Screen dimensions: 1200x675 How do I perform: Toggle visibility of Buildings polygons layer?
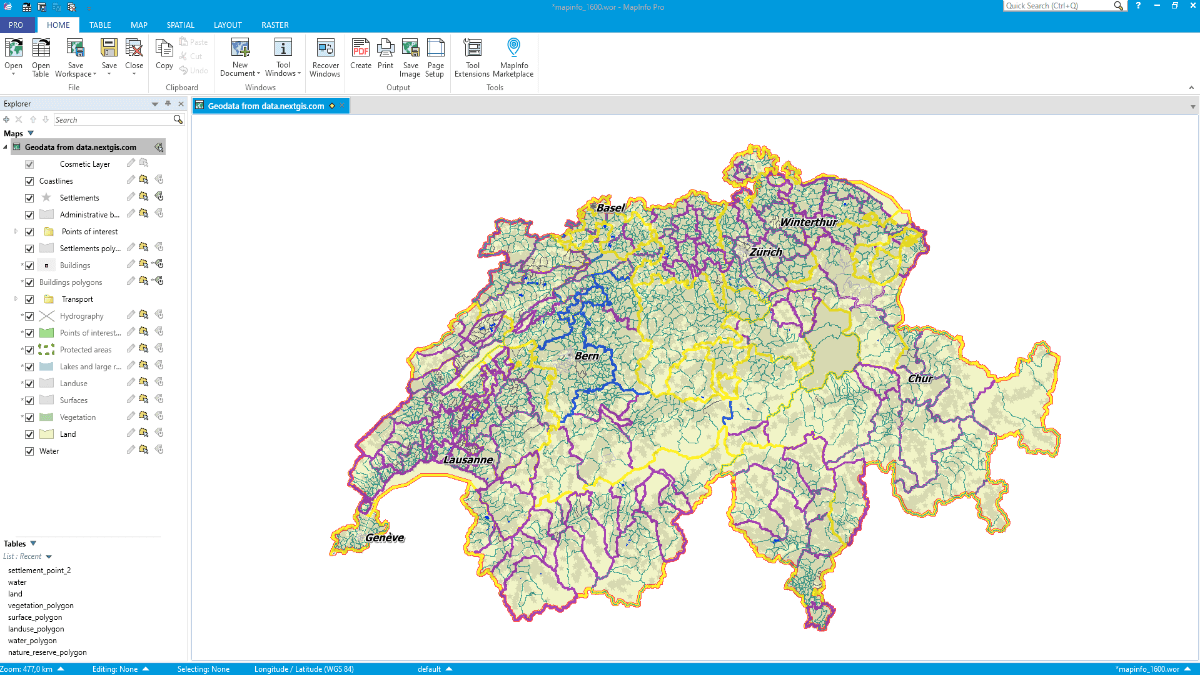(28, 281)
